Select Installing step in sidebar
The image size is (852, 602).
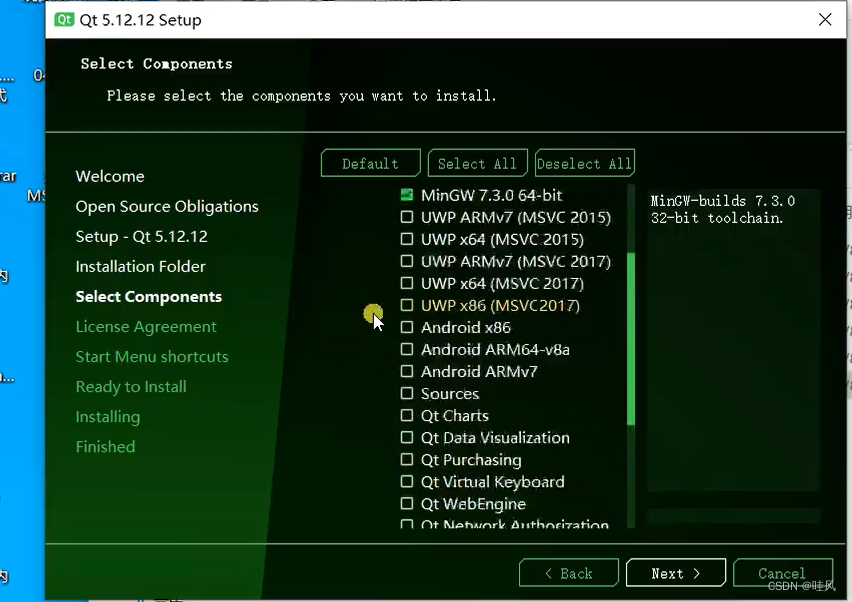108,417
